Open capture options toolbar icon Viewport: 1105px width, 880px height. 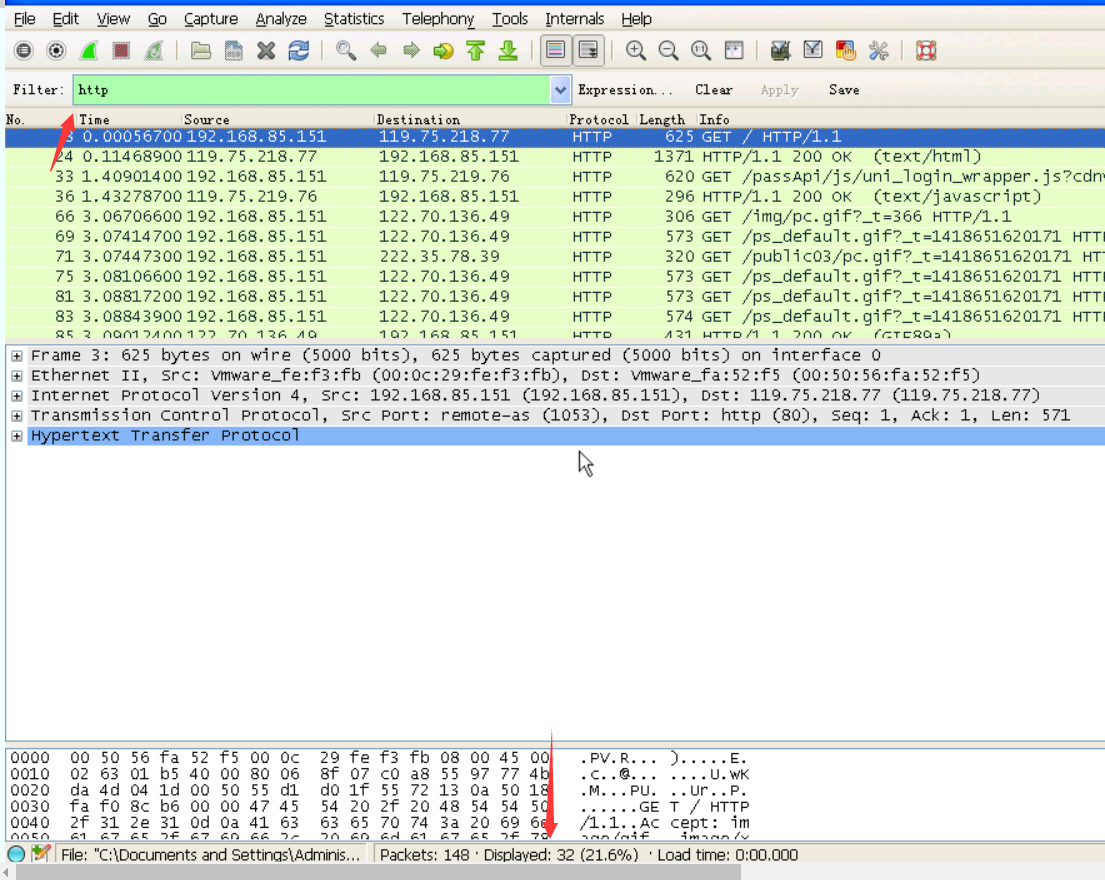[56, 51]
